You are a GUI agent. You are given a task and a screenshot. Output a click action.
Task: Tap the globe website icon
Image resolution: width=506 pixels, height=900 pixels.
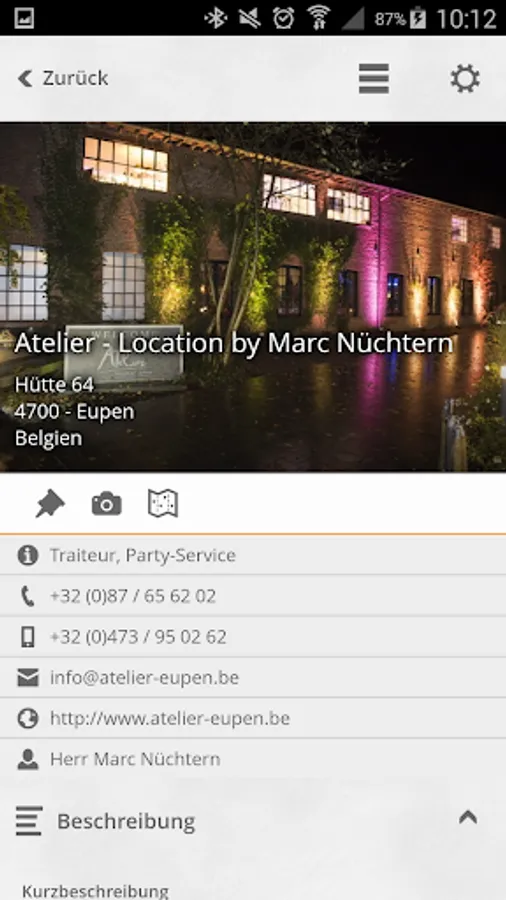tap(28, 719)
